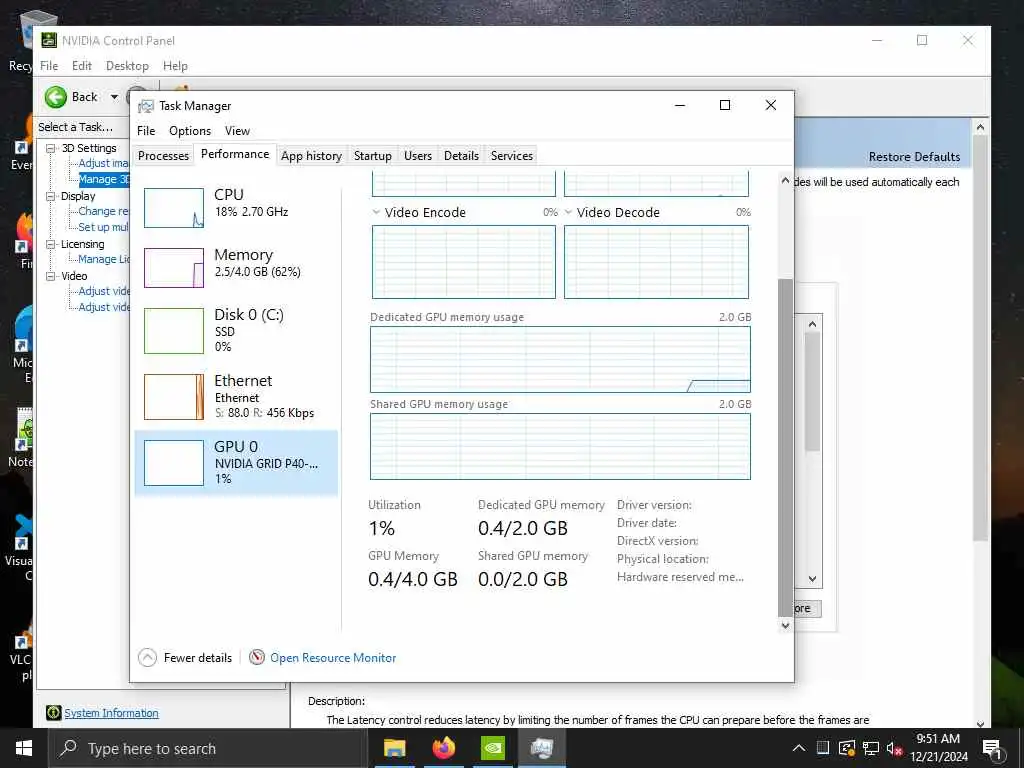
Task: Click the muted volume tray icon
Action: (x=894, y=748)
